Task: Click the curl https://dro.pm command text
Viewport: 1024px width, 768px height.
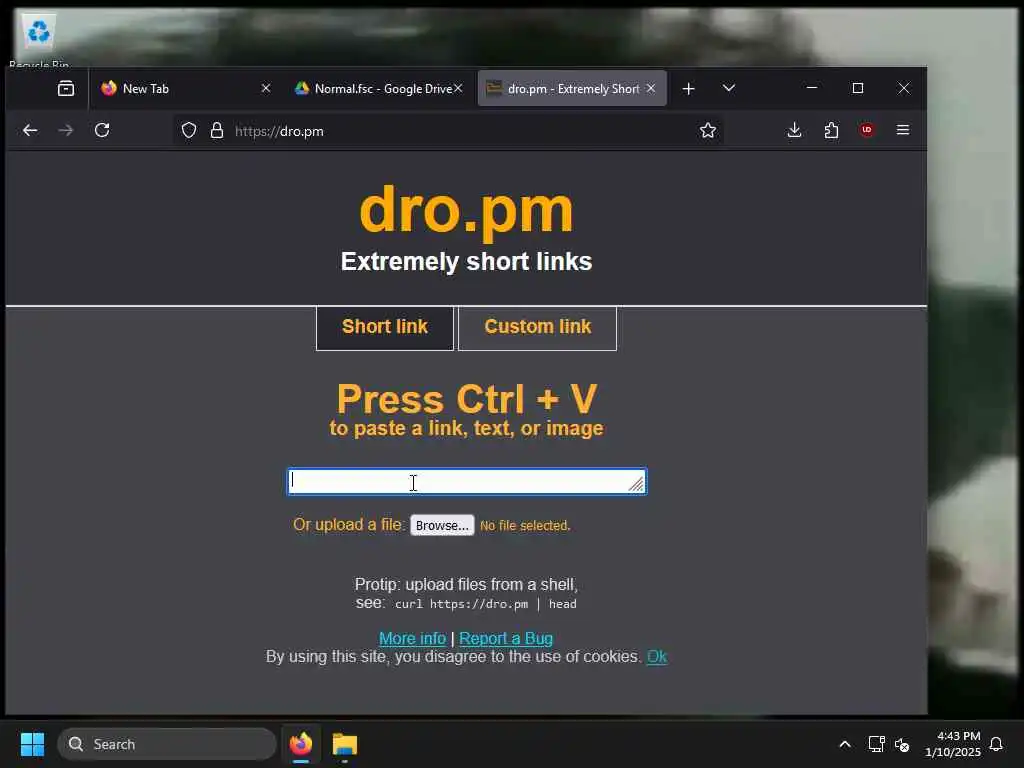Action: [x=486, y=604]
